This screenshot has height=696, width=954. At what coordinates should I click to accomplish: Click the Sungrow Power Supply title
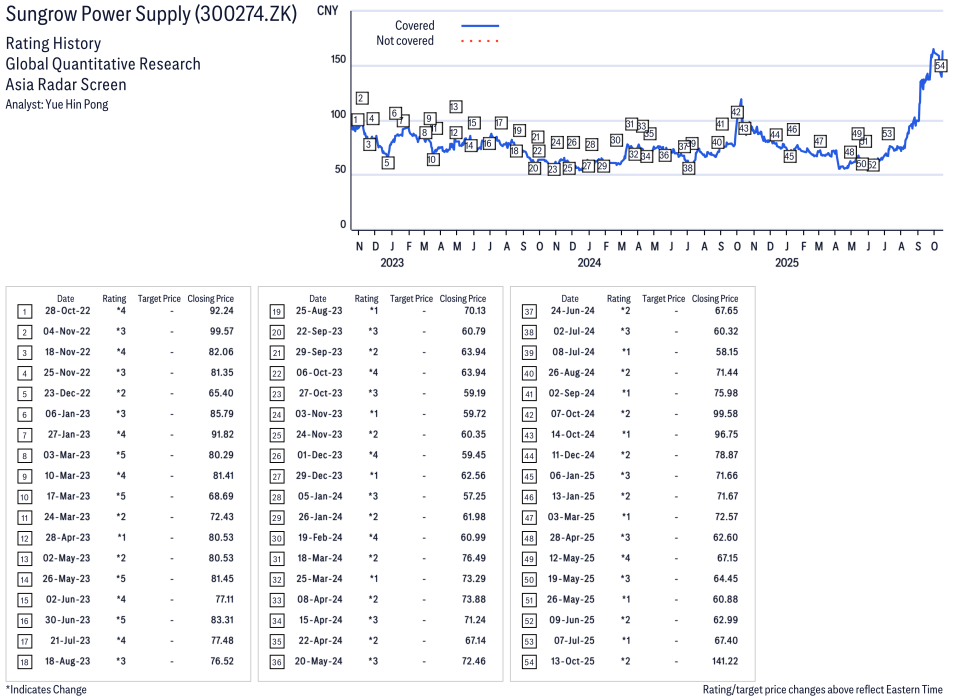coord(151,17)
